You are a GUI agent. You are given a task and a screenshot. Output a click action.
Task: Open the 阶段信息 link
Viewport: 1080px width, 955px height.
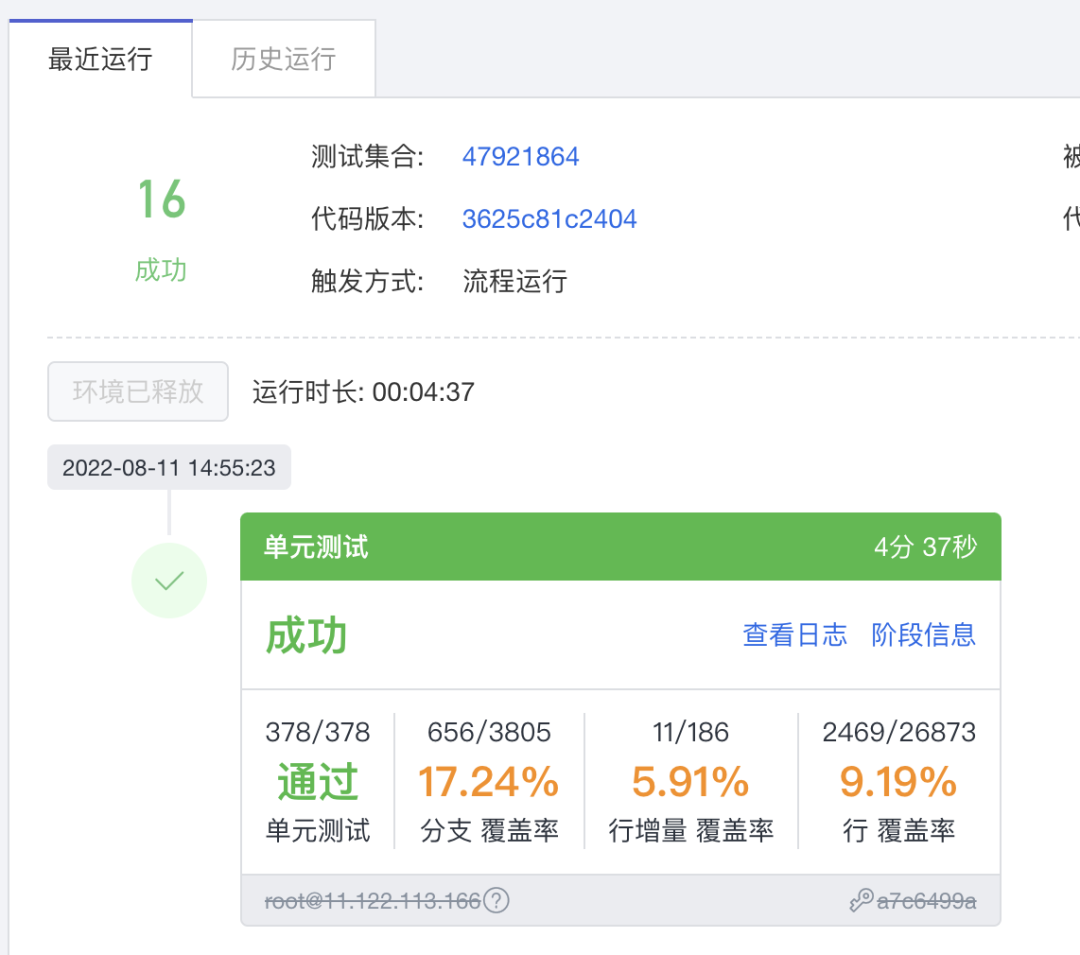point(923,635)
